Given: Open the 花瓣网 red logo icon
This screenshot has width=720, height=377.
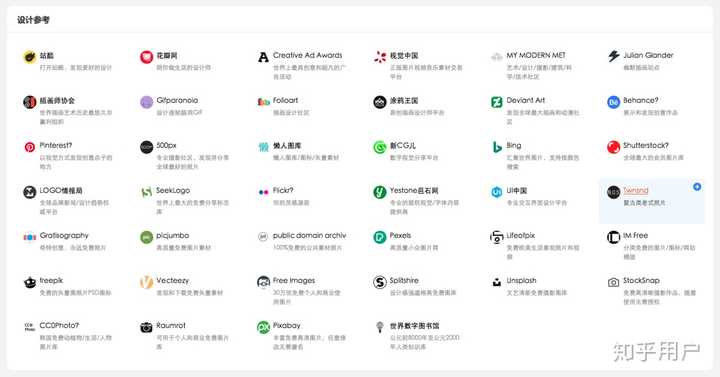Looking at the screenshot, I should point(146,57).
